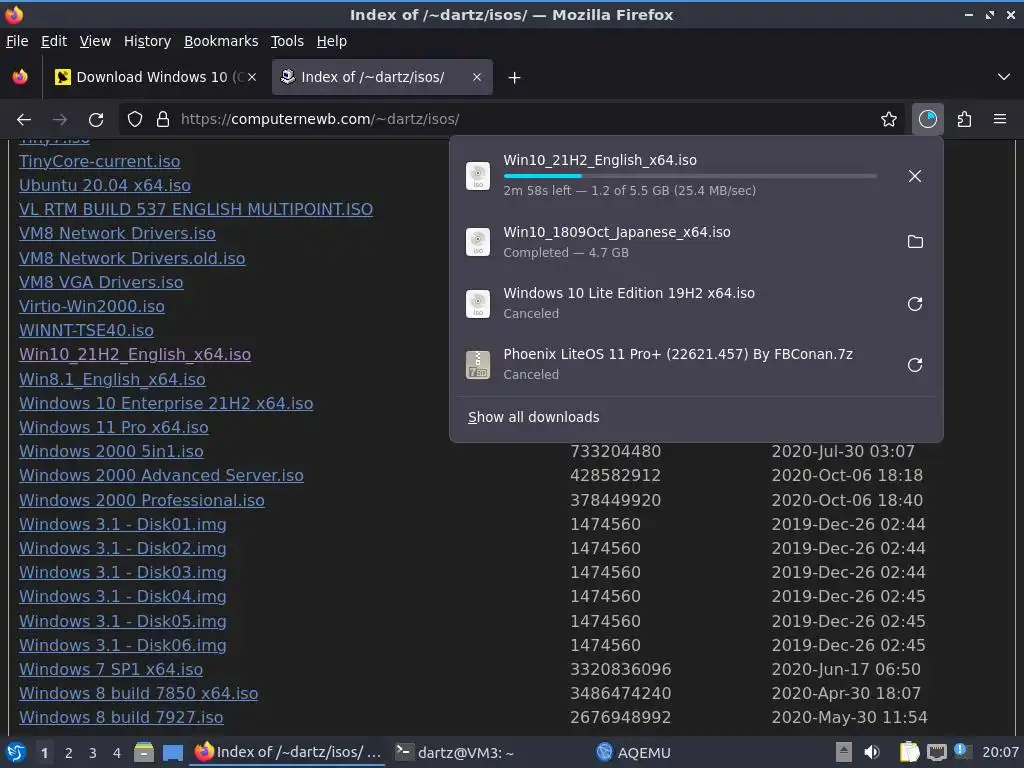
Task: Click the Win10_21H2 iso file icon in downloads
Action: point(478,176)
